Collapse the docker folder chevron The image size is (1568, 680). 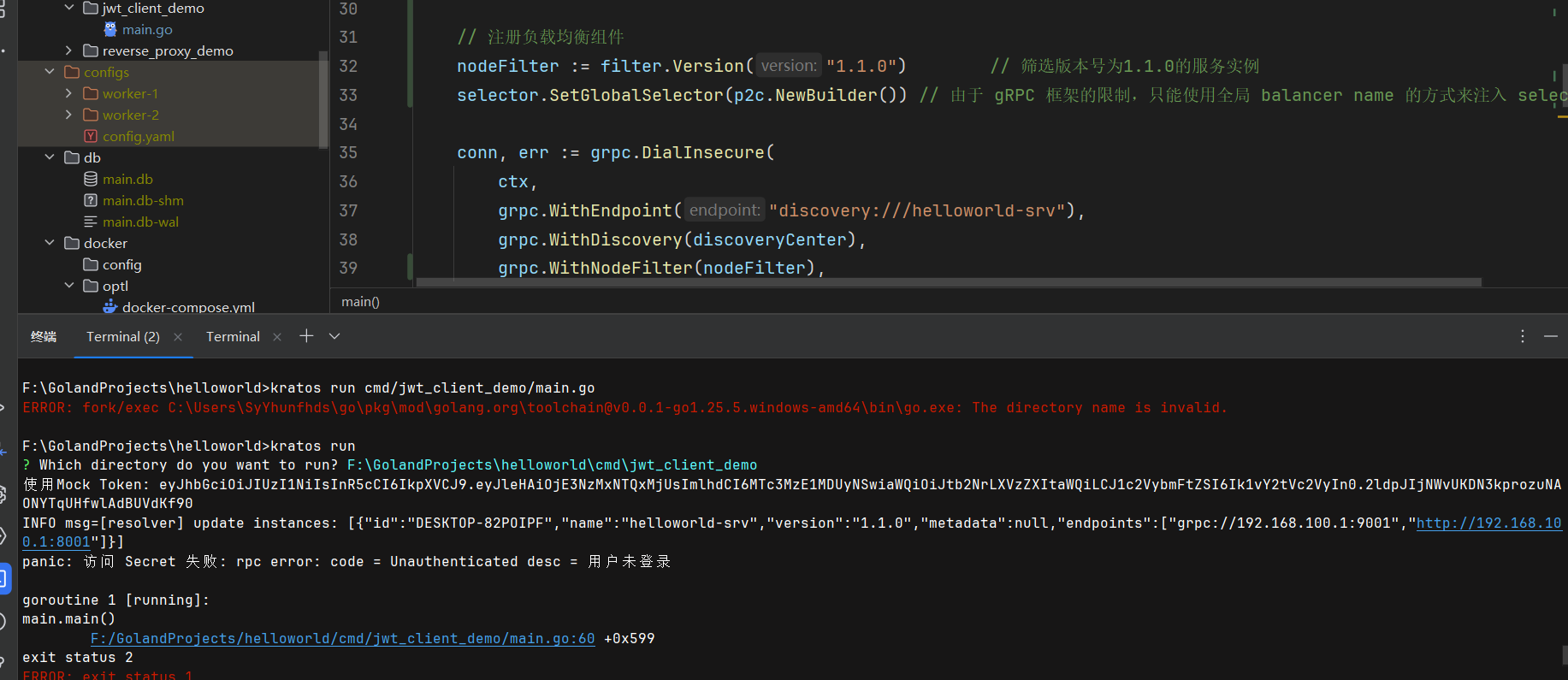tap(50, 243)
